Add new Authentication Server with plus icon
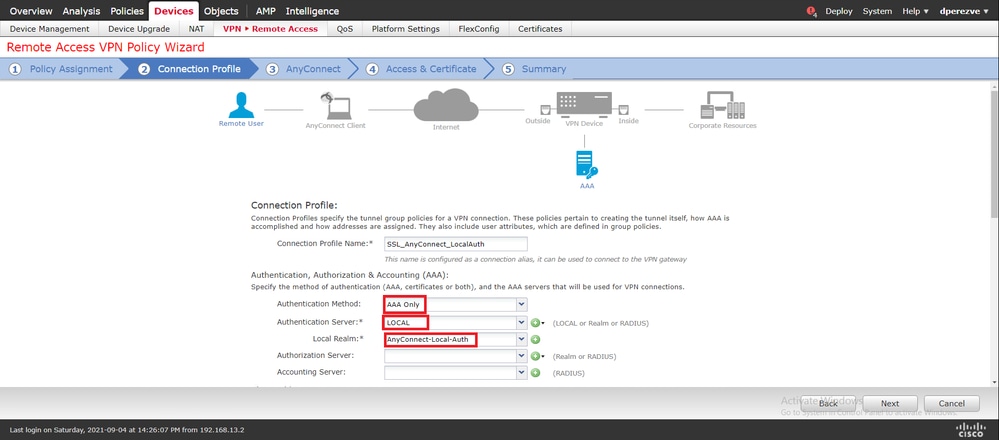Viewport: 999px width, 440px height. coord(536,323)
